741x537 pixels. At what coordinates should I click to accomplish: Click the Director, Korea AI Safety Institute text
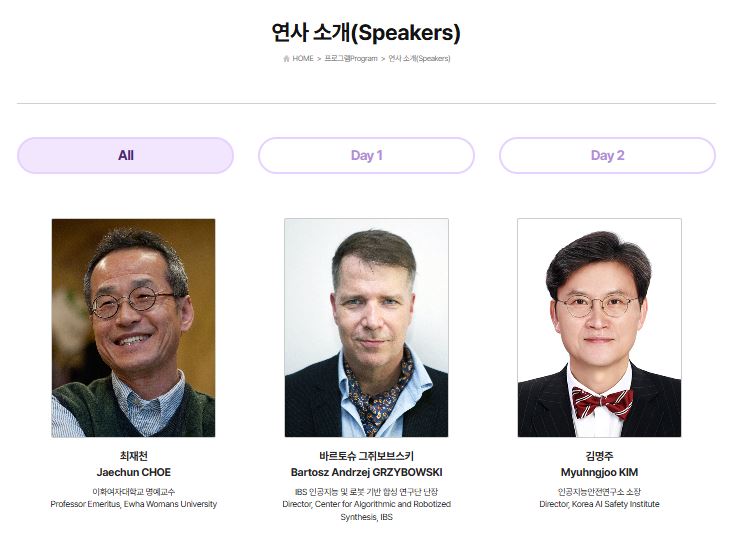click(x=599, y=504)
